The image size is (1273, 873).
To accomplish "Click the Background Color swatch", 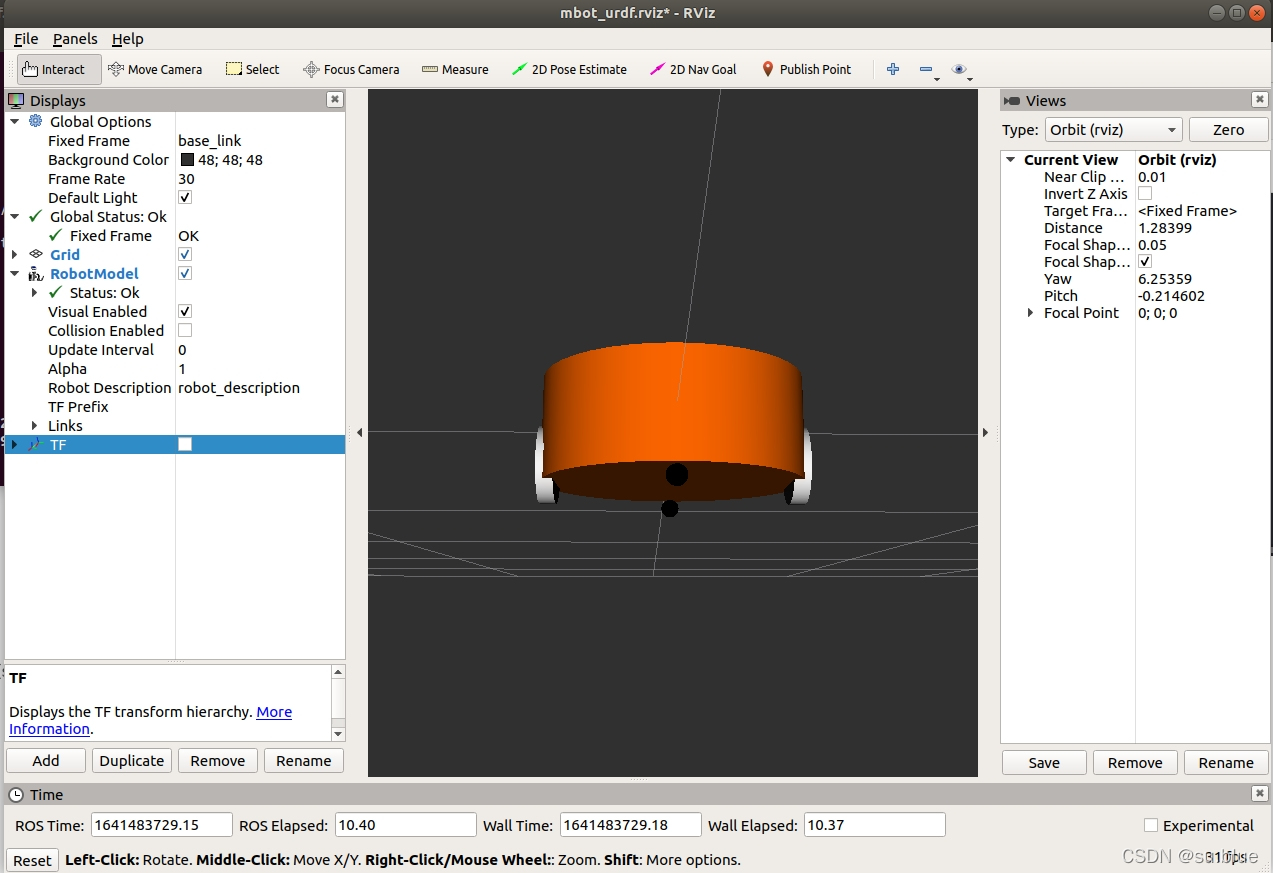I will tap(187, 160).
